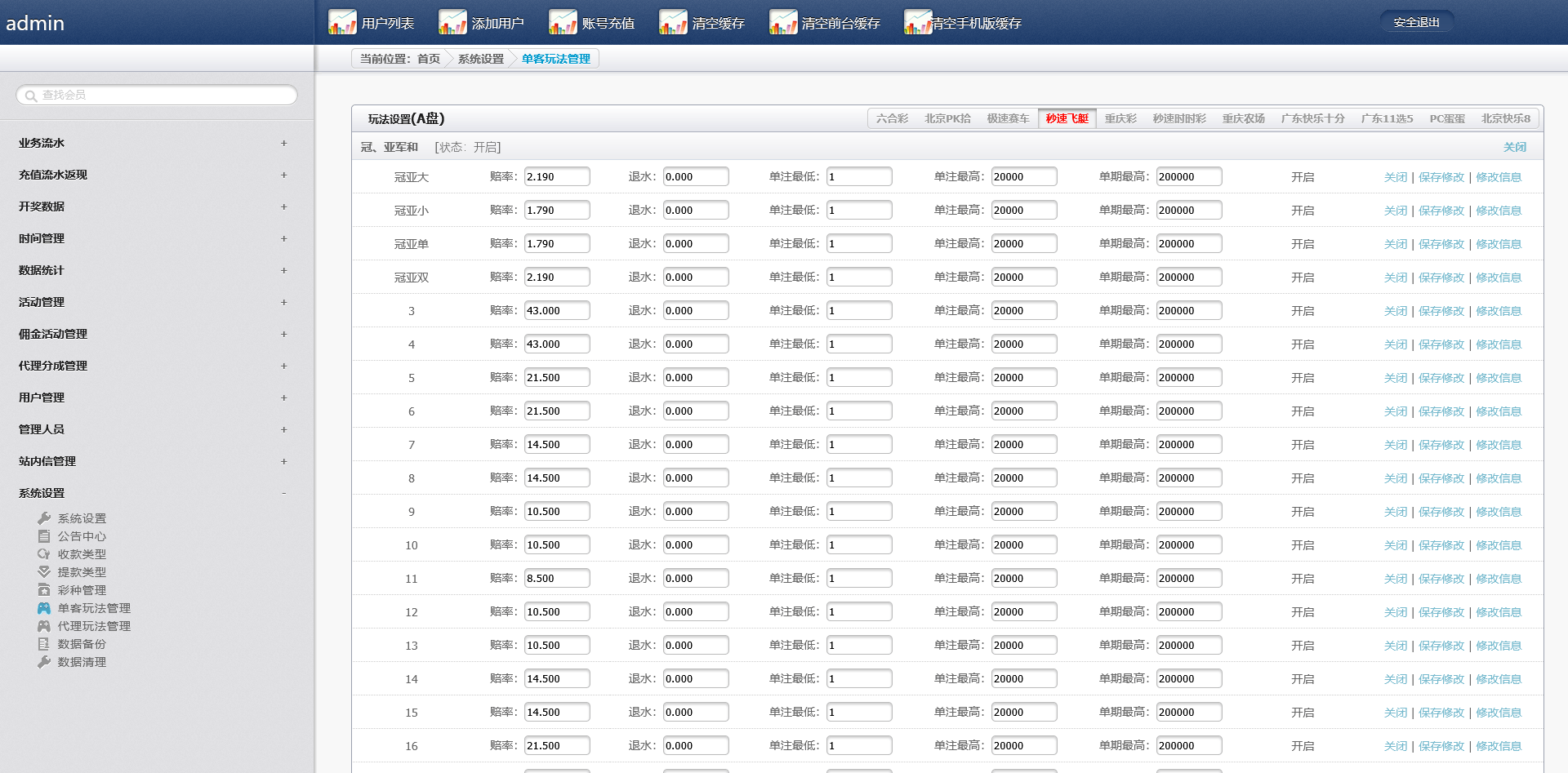Click 保存修改 for the 冠亚小 row
The image size is (1568, 773).
(1441, 211)
